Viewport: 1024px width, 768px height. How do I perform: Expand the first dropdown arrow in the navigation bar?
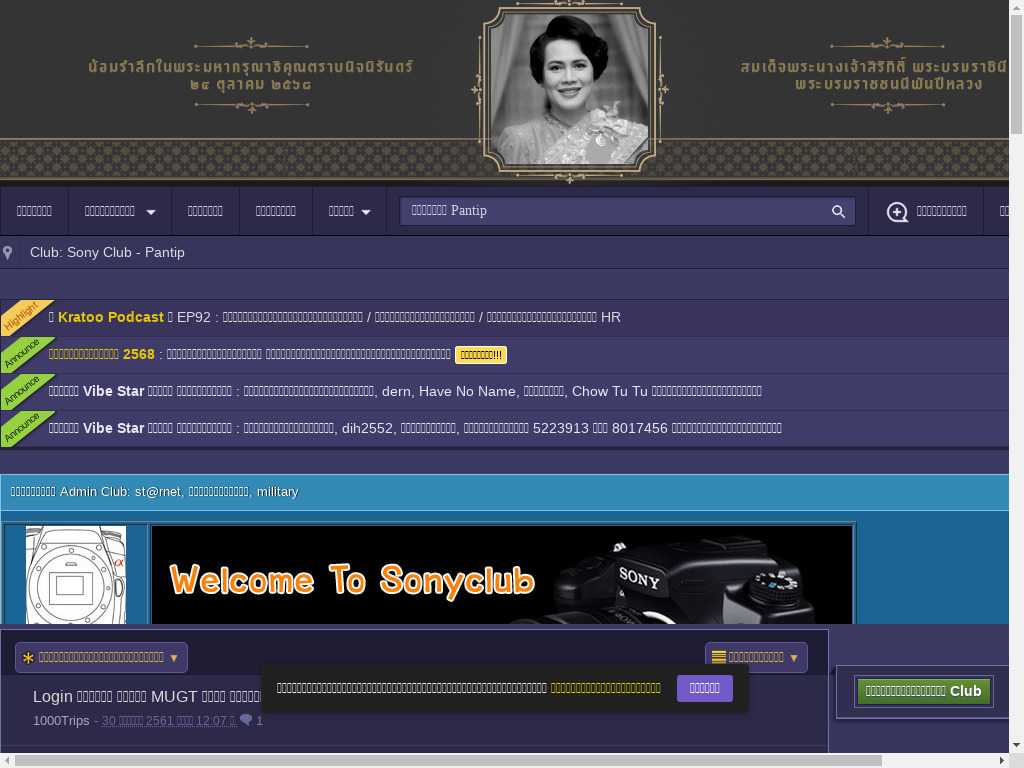point(151,212)
